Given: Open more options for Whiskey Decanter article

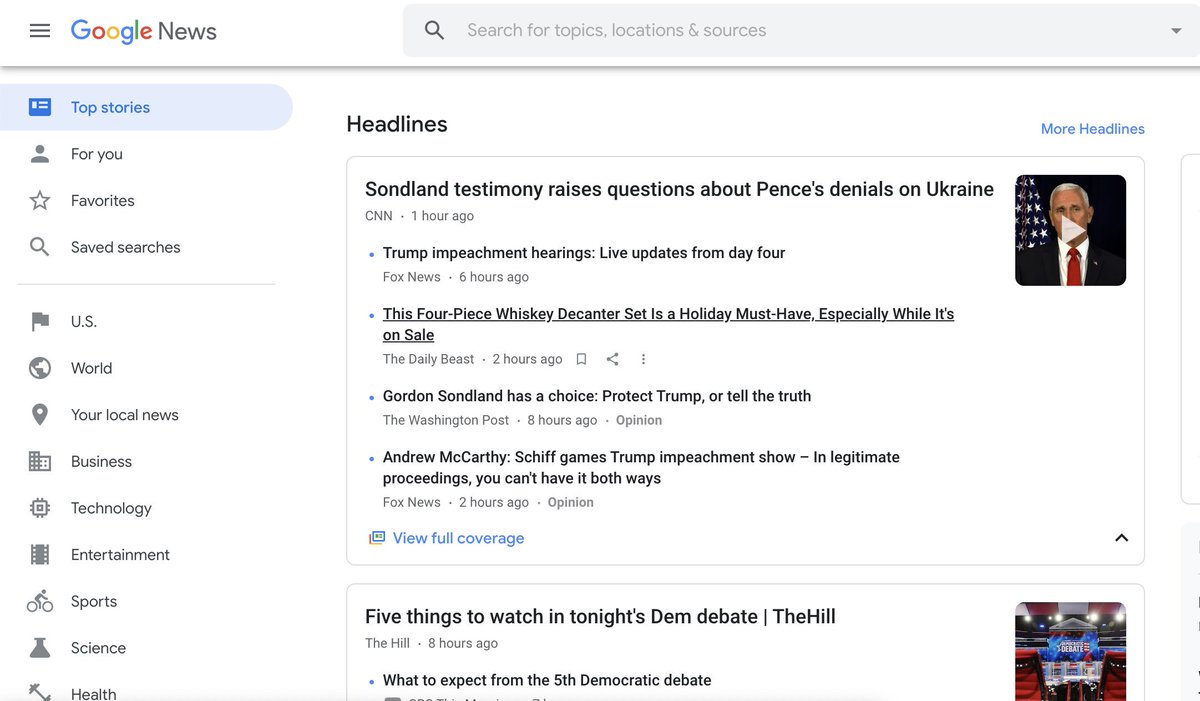Looking at the screenshot, I should [643, 359].
